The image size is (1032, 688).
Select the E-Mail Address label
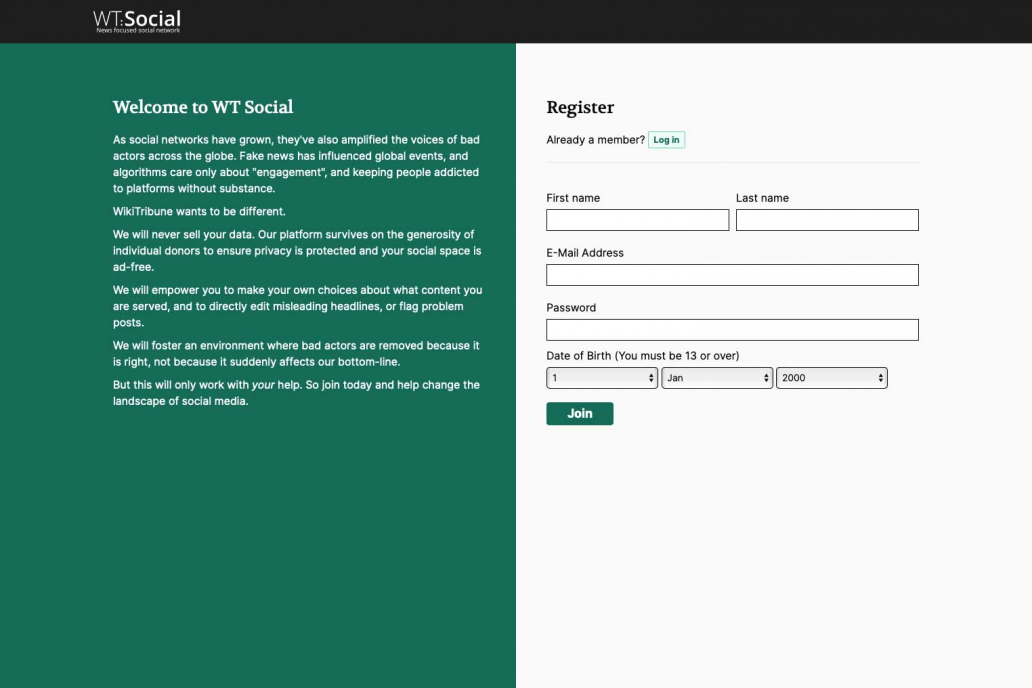[584, 253]
